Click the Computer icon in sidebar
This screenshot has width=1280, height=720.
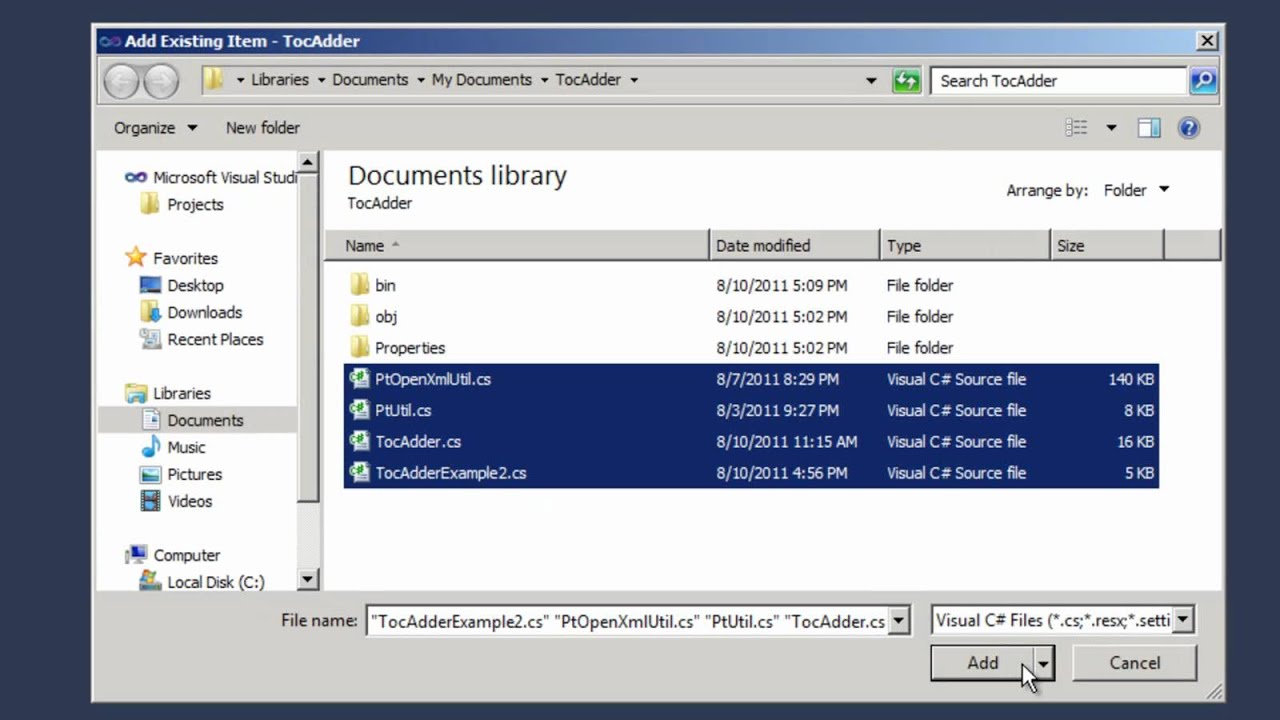(135, 555)
